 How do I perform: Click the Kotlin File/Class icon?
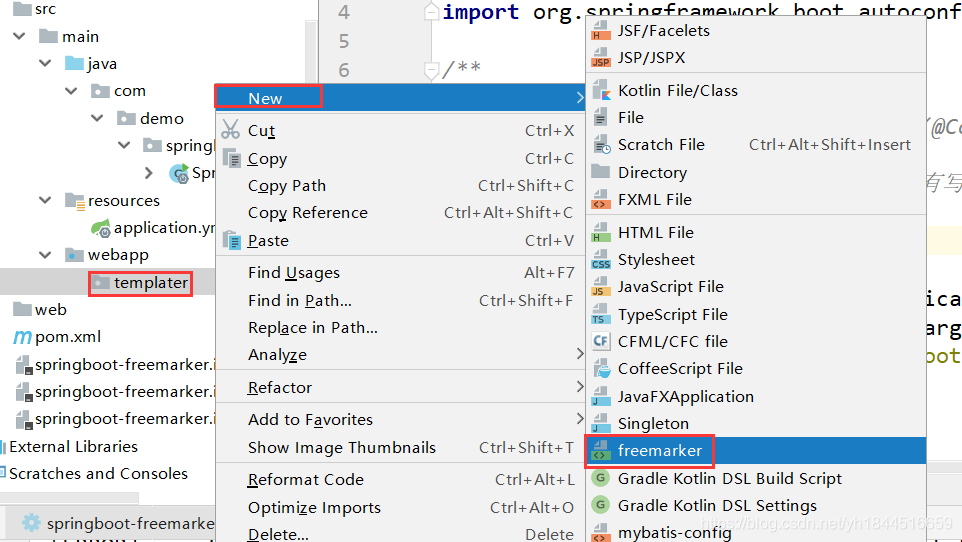click(601, 91)
